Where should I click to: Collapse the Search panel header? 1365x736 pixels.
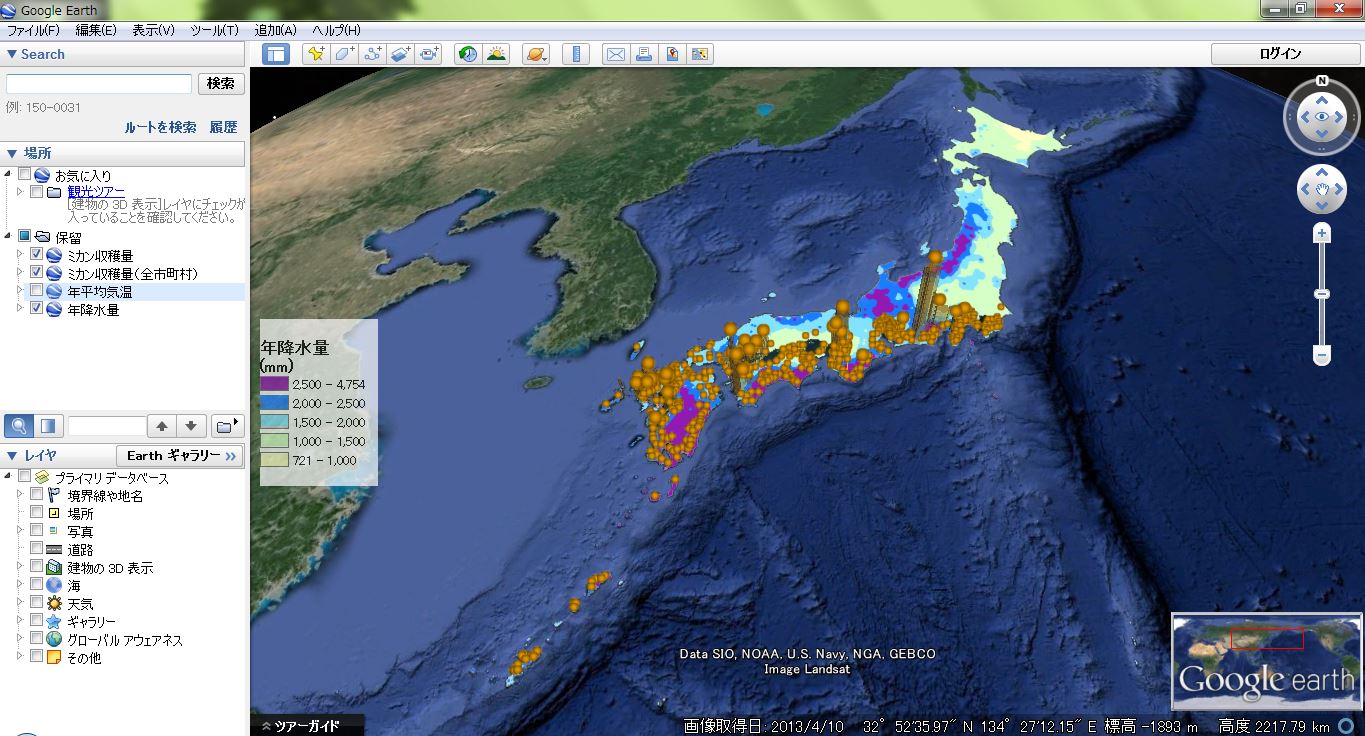tap(122, 54)
